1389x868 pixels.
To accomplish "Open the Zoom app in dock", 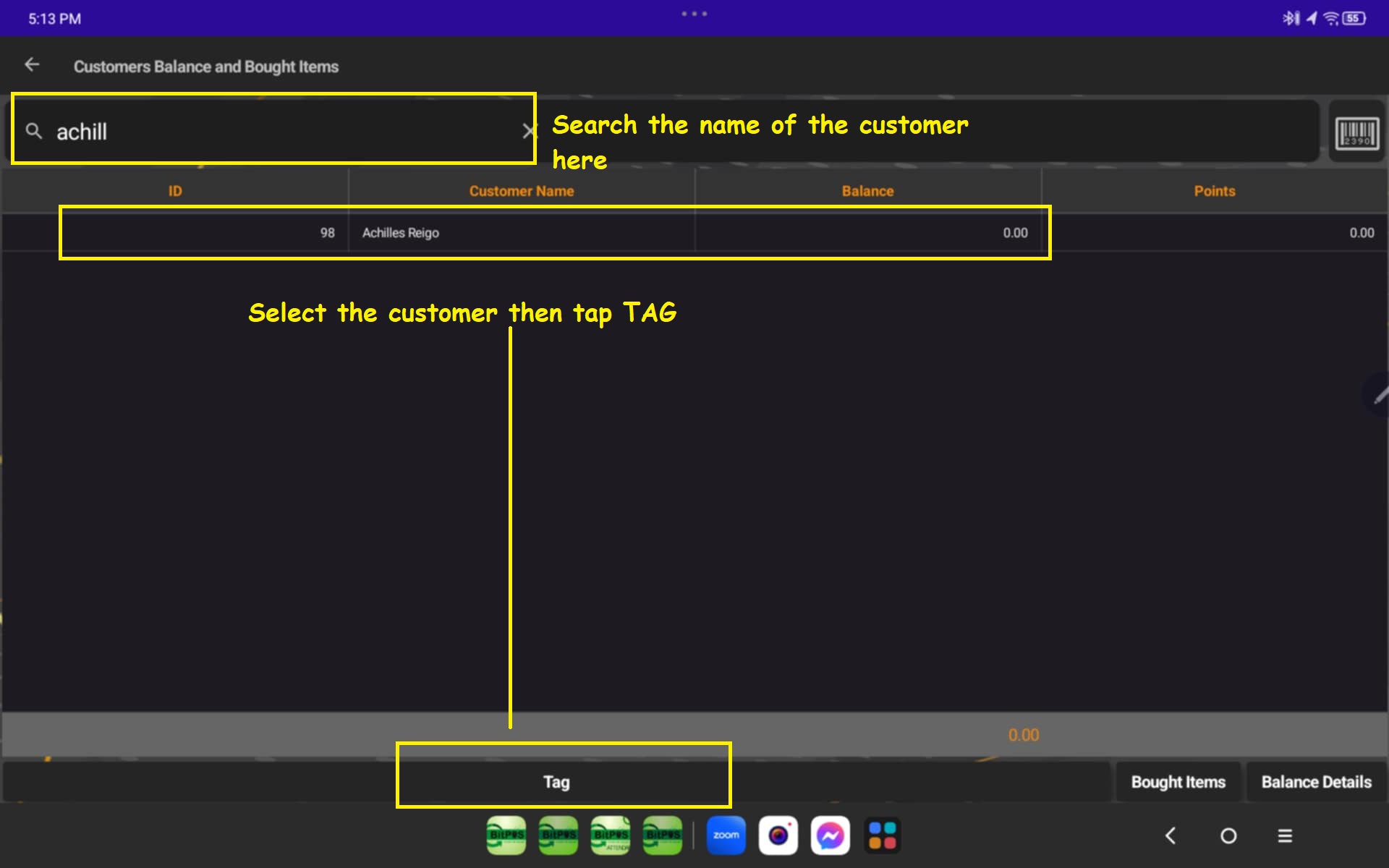I will tap(726, 835).
